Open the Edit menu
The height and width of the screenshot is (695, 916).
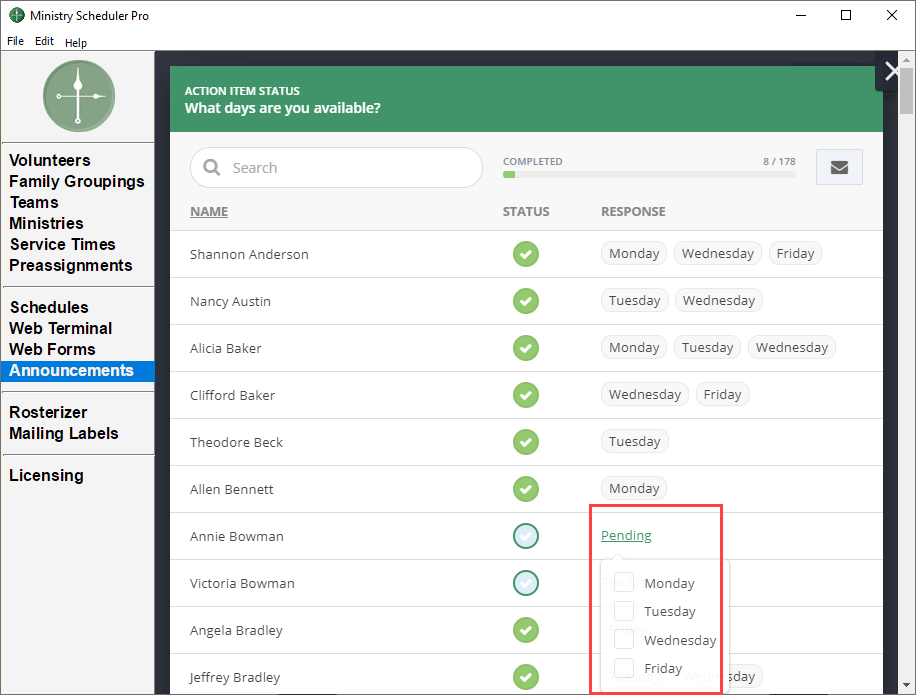pyautogui.click(x=44, y=41)
